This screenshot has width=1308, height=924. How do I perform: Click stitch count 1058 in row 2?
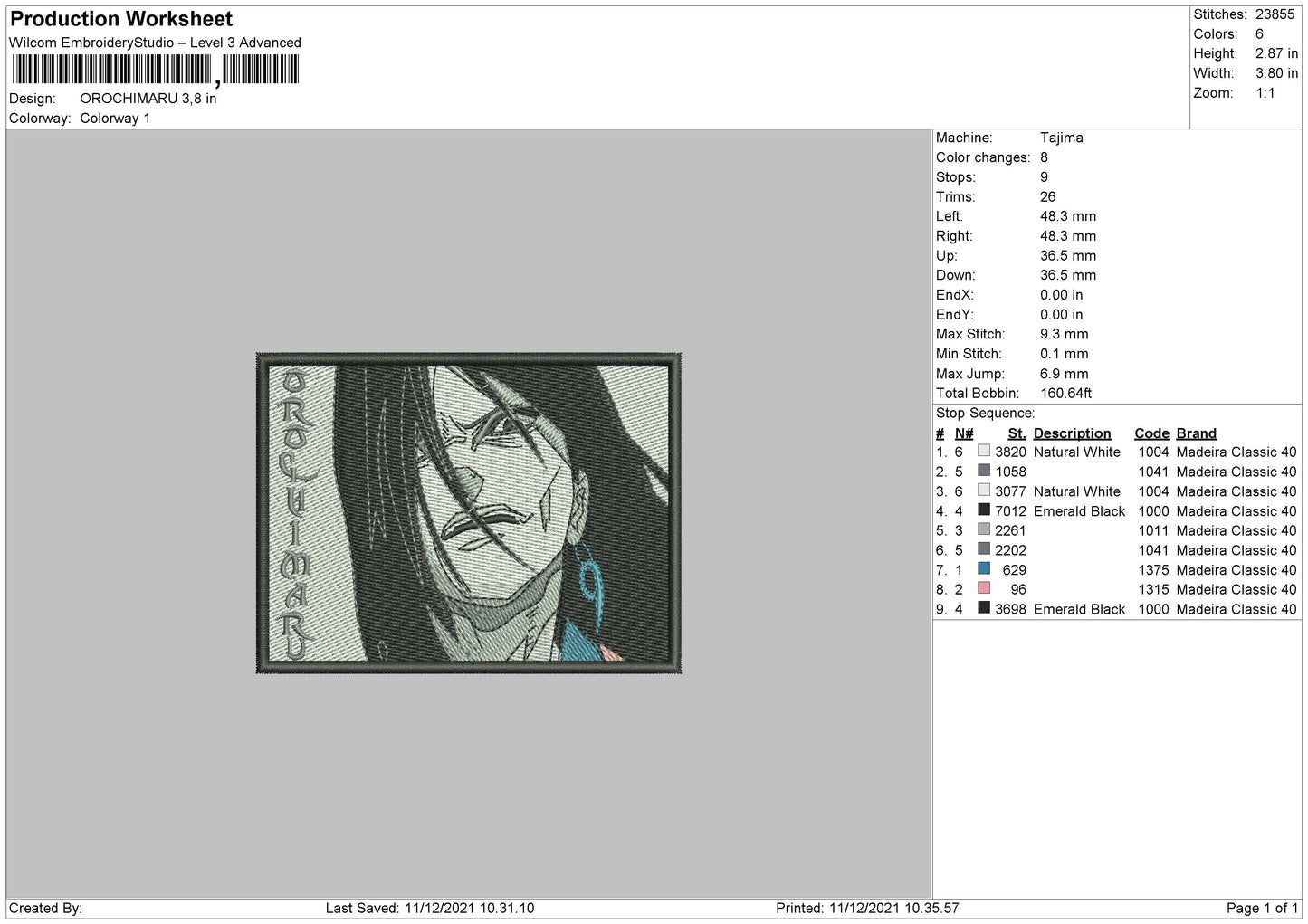pos(1010,472)
